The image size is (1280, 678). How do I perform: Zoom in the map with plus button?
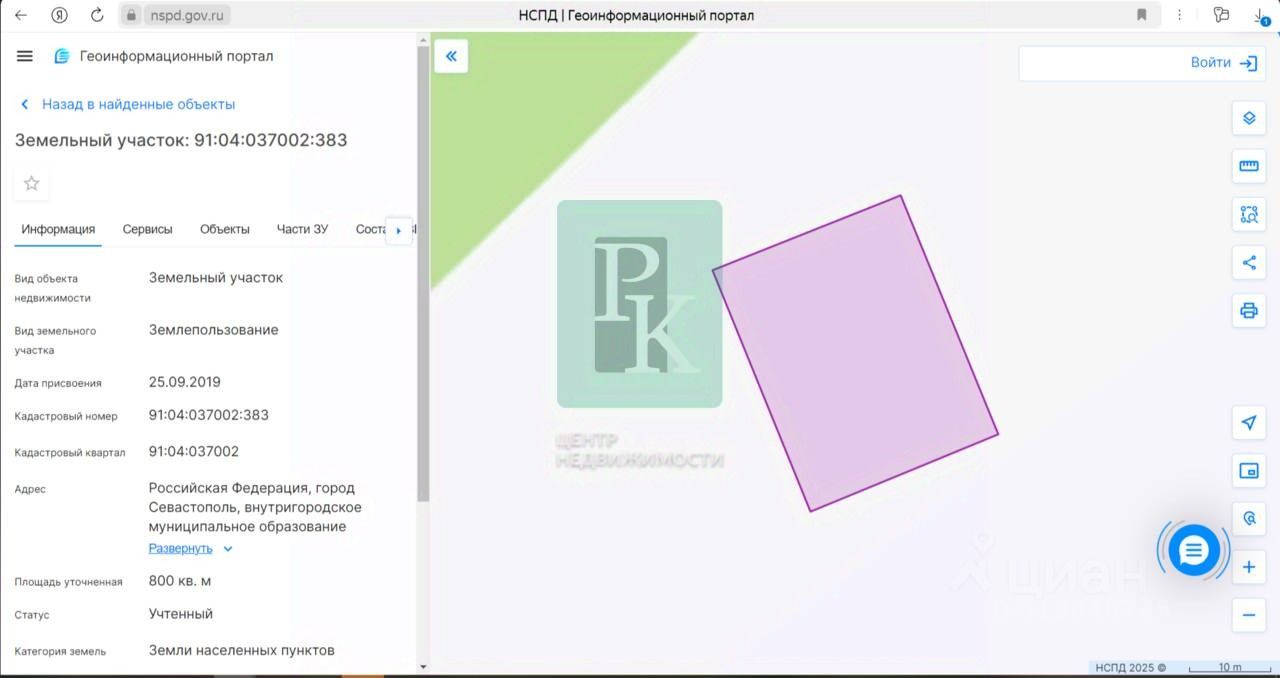coord(1248,567)
